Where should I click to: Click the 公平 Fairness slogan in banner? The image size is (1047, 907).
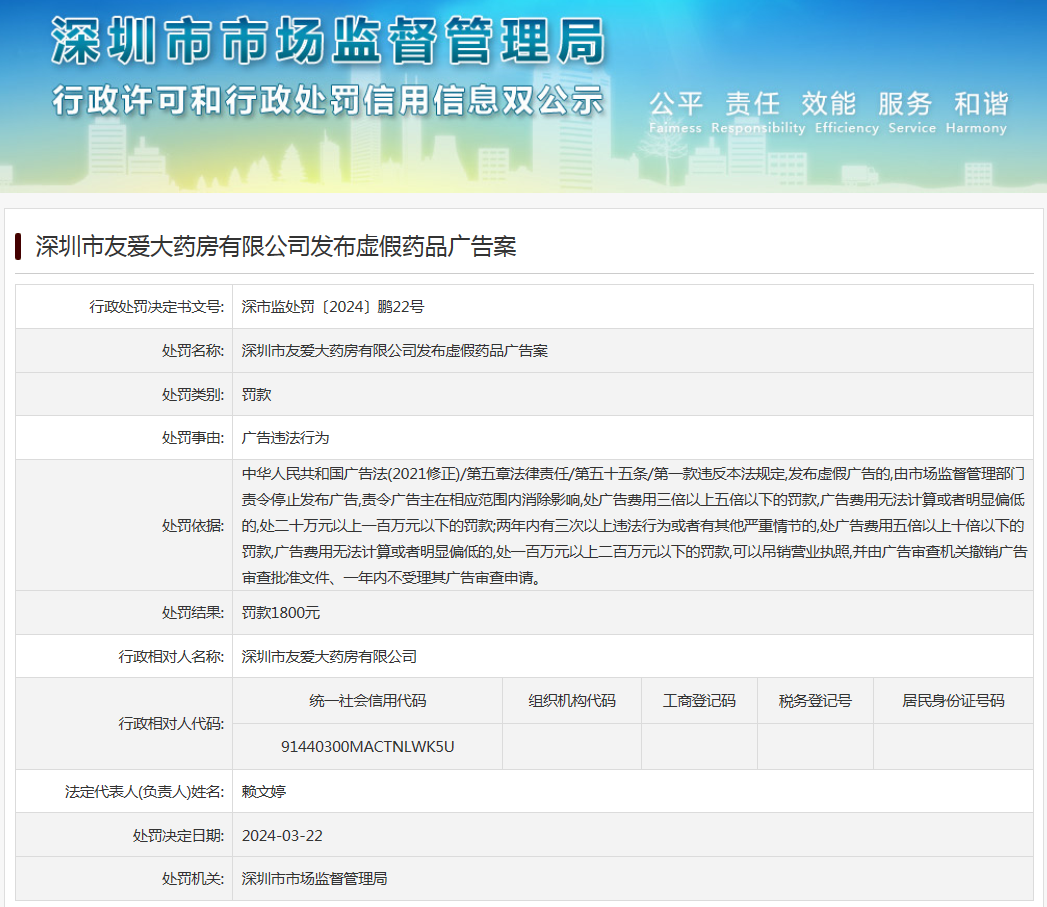click(x=675, y=112)
